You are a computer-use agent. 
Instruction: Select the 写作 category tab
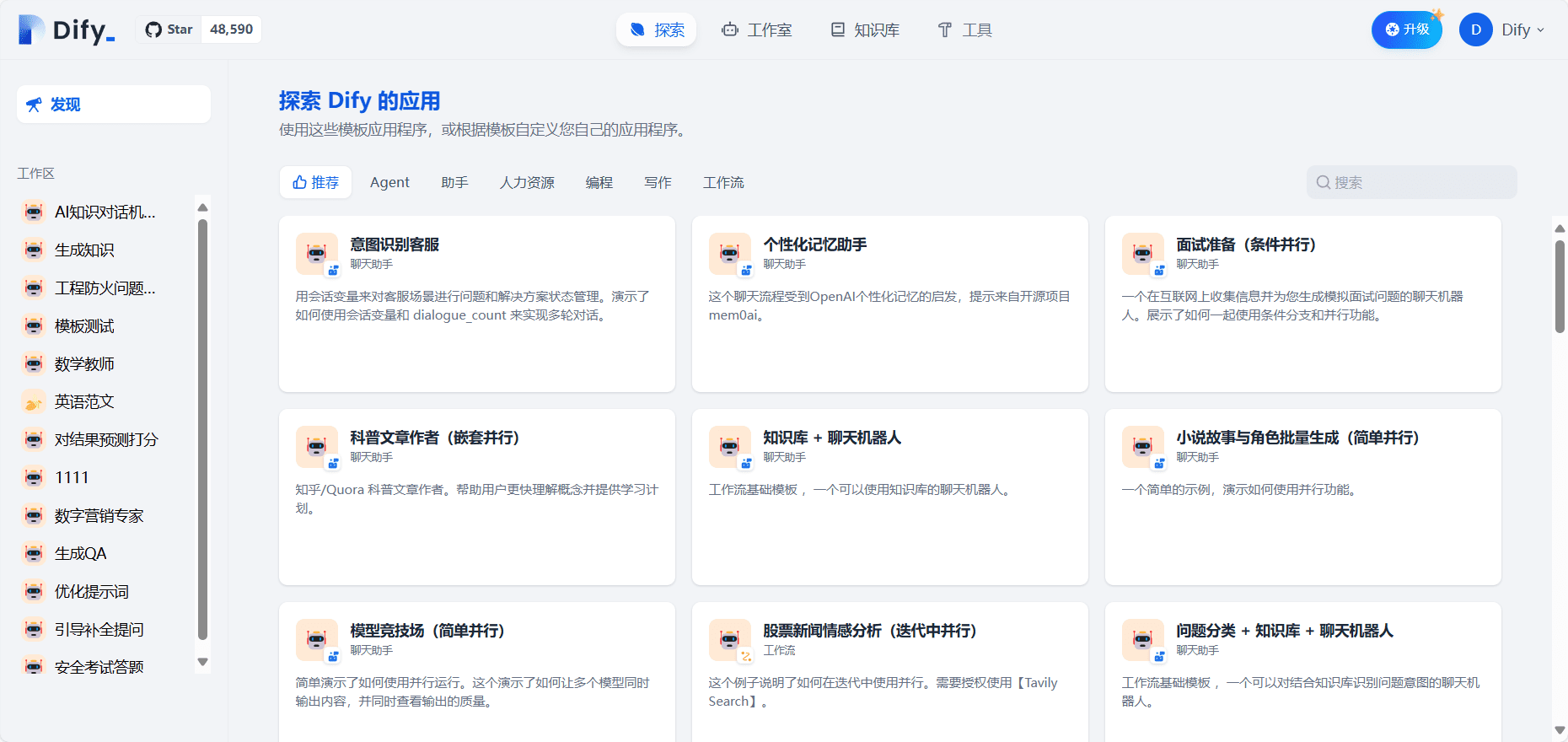[x=658, y=182]
